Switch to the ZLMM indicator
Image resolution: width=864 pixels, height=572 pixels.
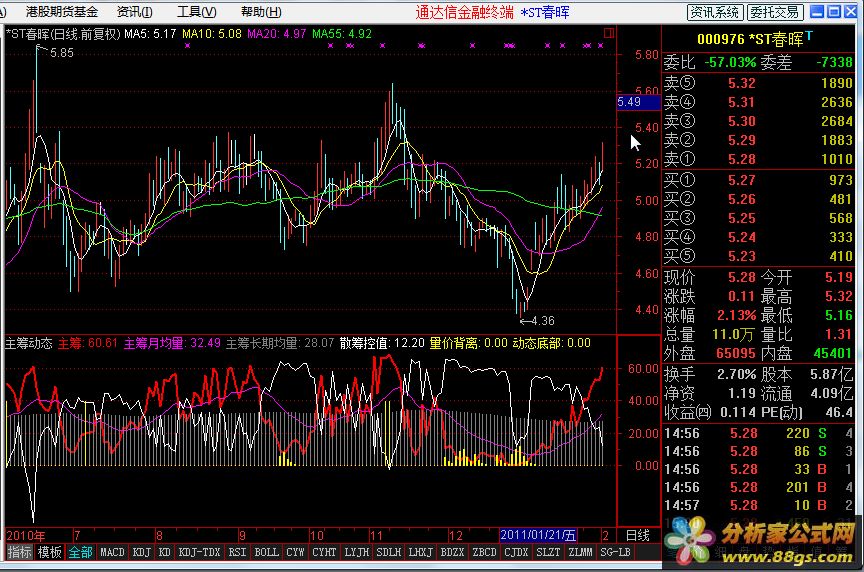[580, 552]
